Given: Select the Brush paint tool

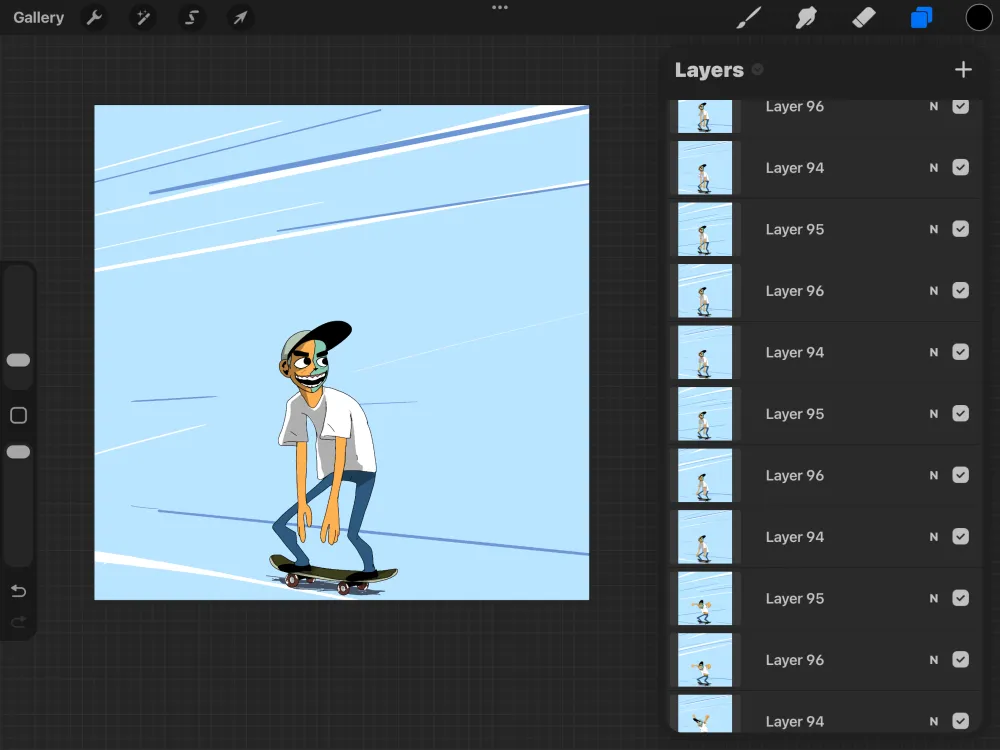Looking at the screenshot, I should (749, 18).
